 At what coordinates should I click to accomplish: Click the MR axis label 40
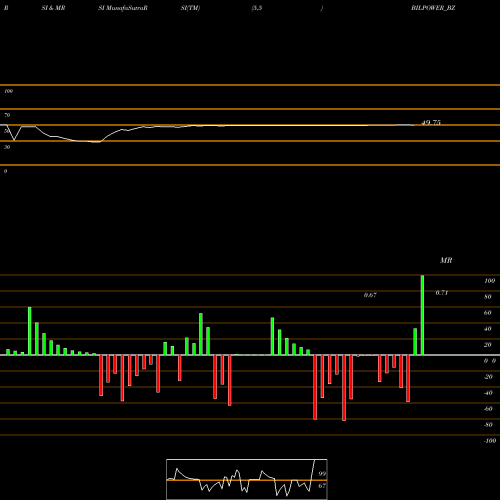tap(488, 329)
